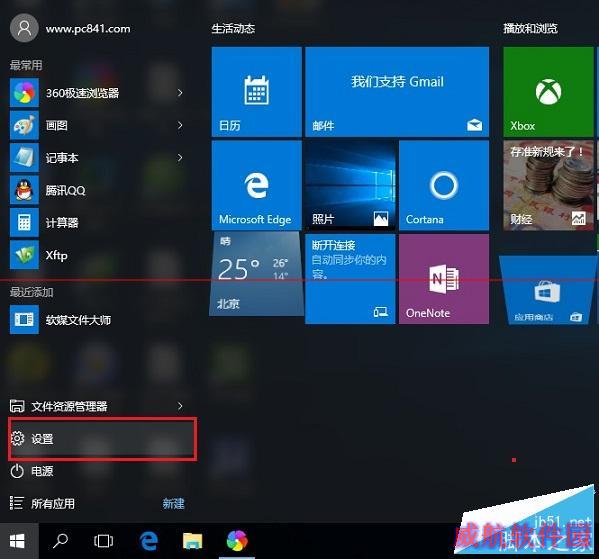Open the 画图 paint app icon

click(x=24, y=125)
